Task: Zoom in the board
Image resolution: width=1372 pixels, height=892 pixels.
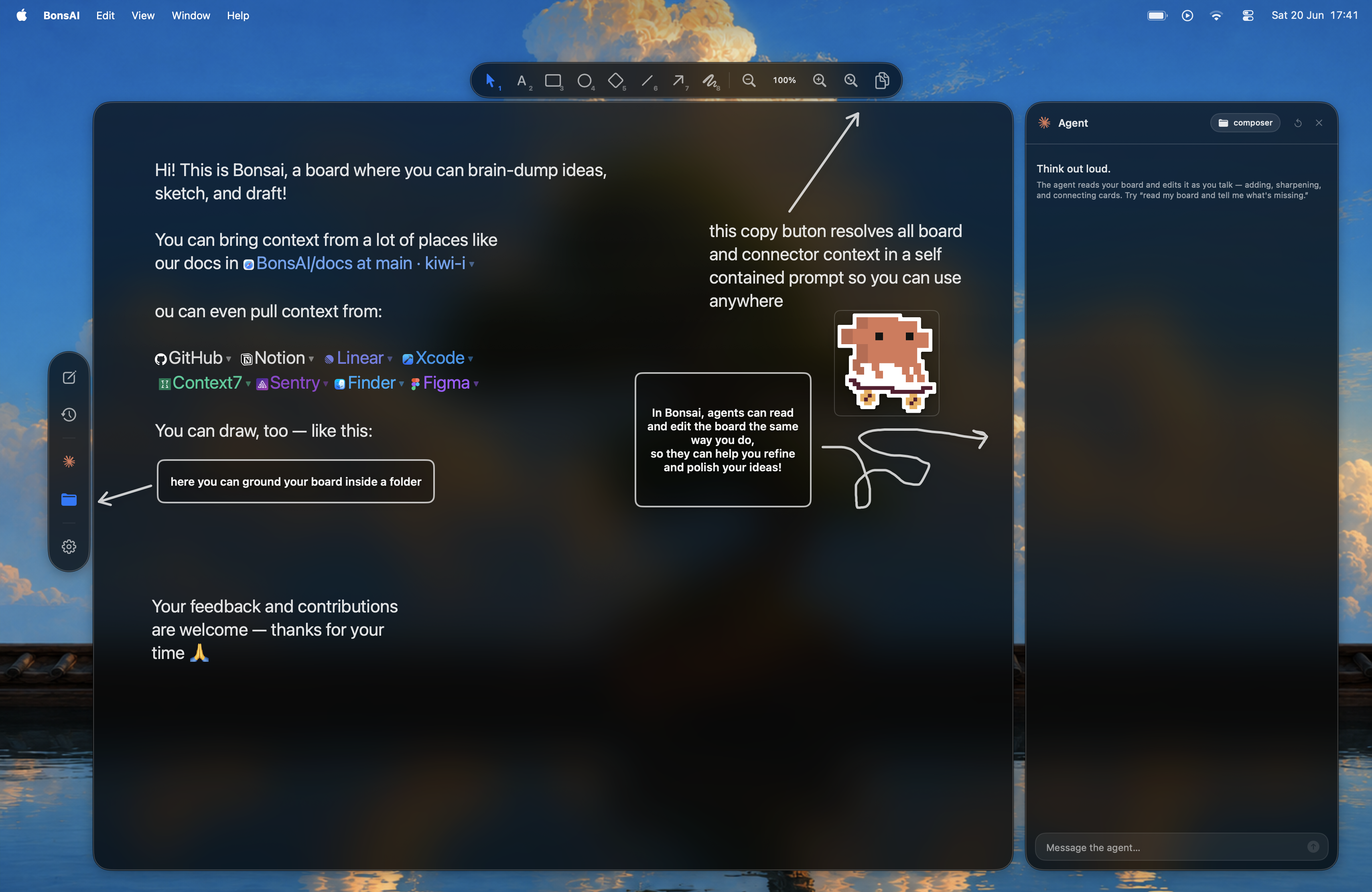Action: coord(820,81)
